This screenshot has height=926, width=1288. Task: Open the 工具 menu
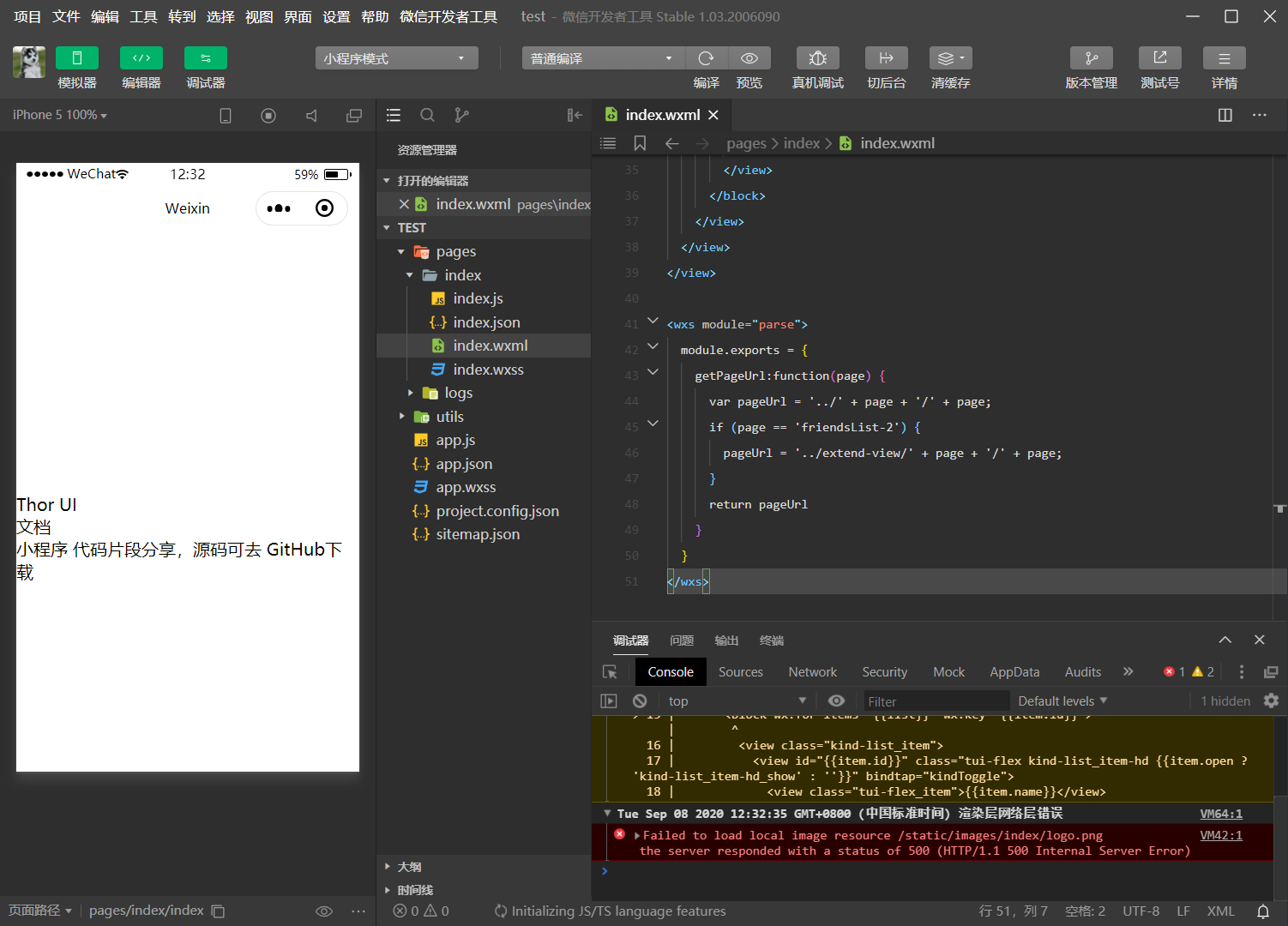tap(143, 16)
